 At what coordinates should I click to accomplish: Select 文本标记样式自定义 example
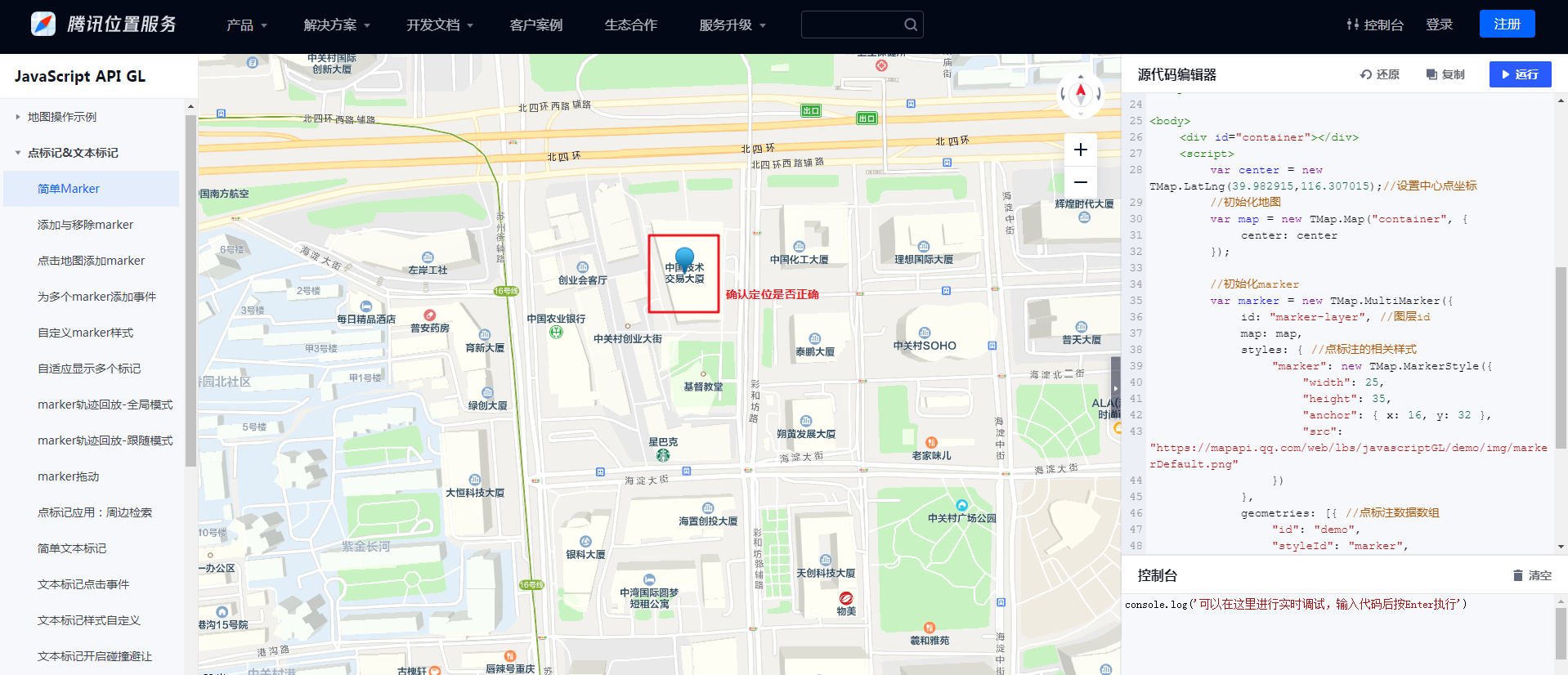pyautogui.click(x=91, y=620)
